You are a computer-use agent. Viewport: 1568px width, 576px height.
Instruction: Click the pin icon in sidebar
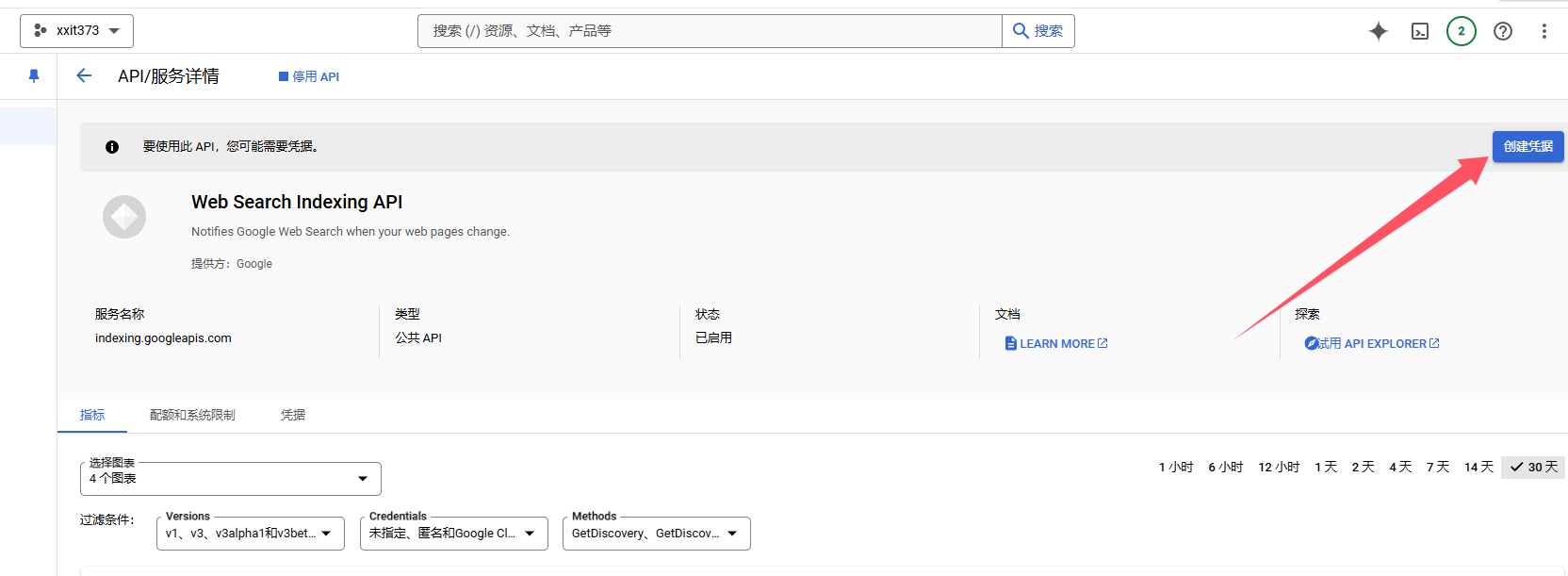[x=34, y=75]
